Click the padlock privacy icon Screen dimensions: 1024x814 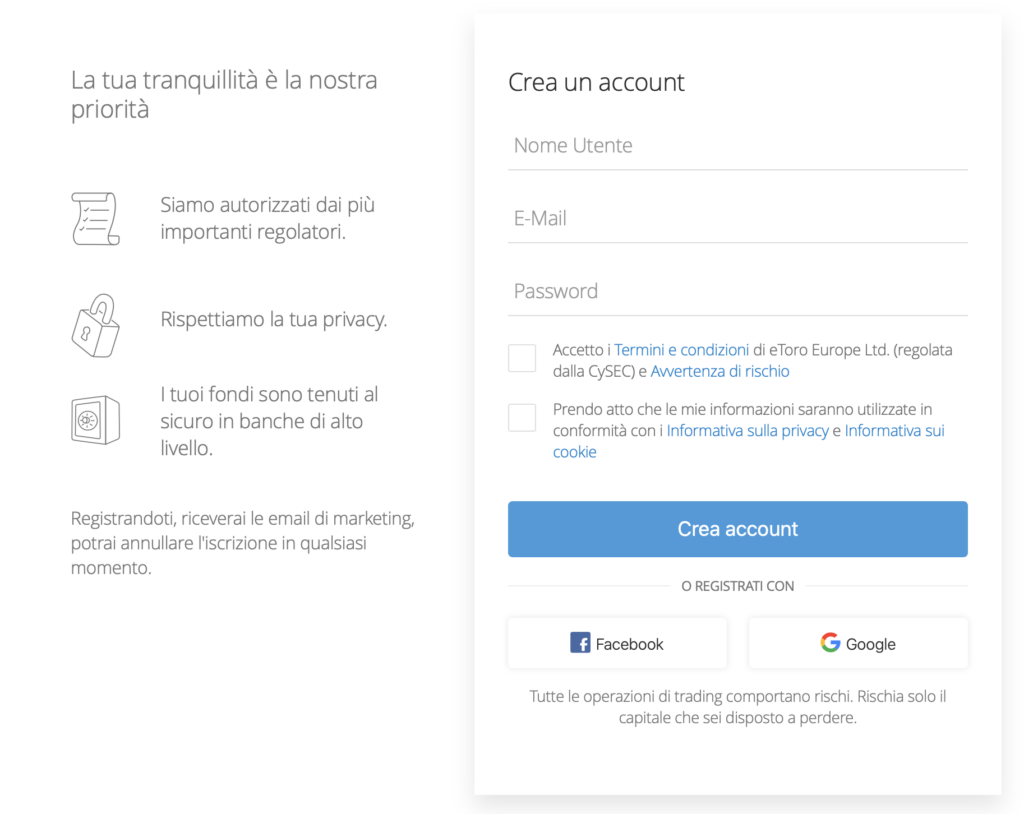95,325
